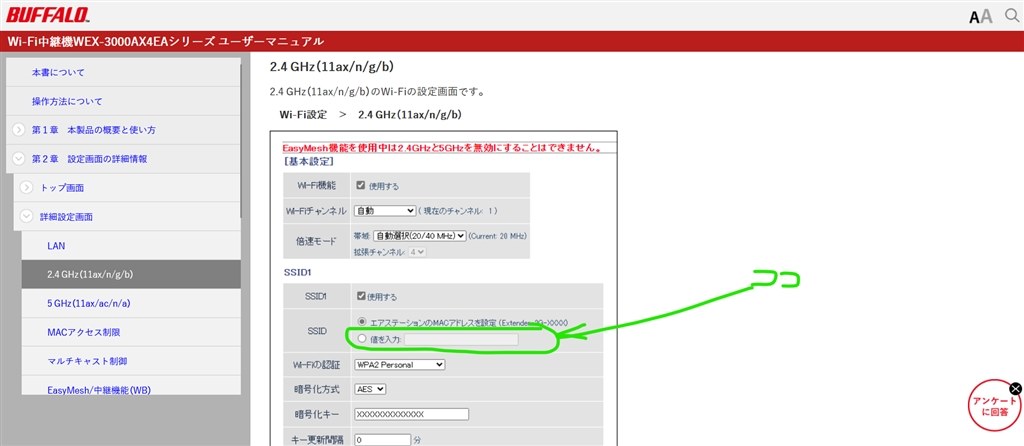
Task: Open the 暗号化方式 AES dropdown
Action: (x=370, y=389)
